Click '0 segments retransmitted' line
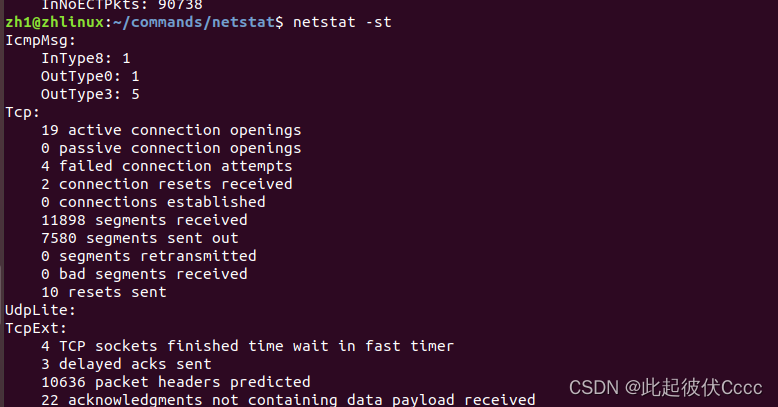Screen dimensions: 778x407 (x=149, y=256)
